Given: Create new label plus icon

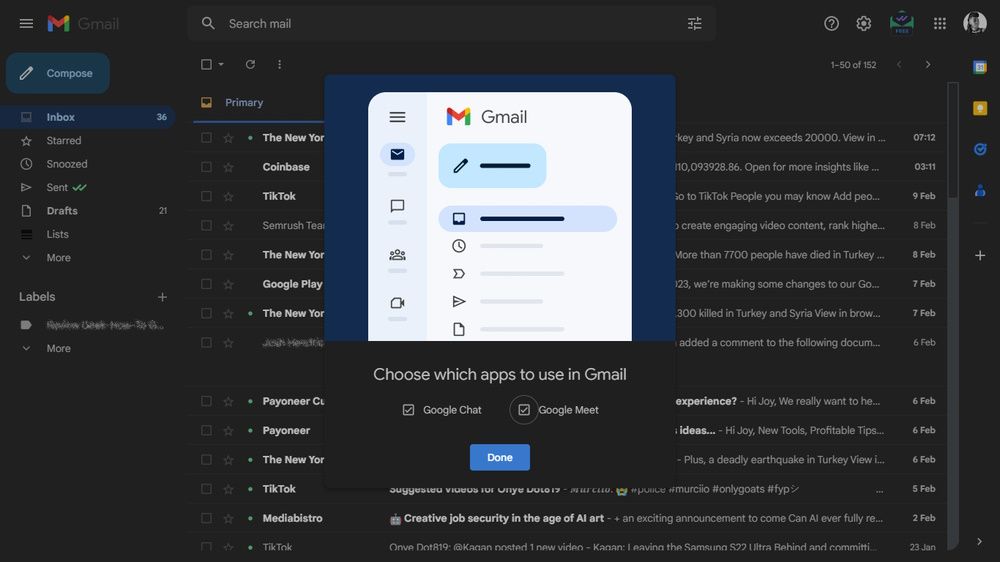Looking at the screenshot, I should [x=162, y=297].
